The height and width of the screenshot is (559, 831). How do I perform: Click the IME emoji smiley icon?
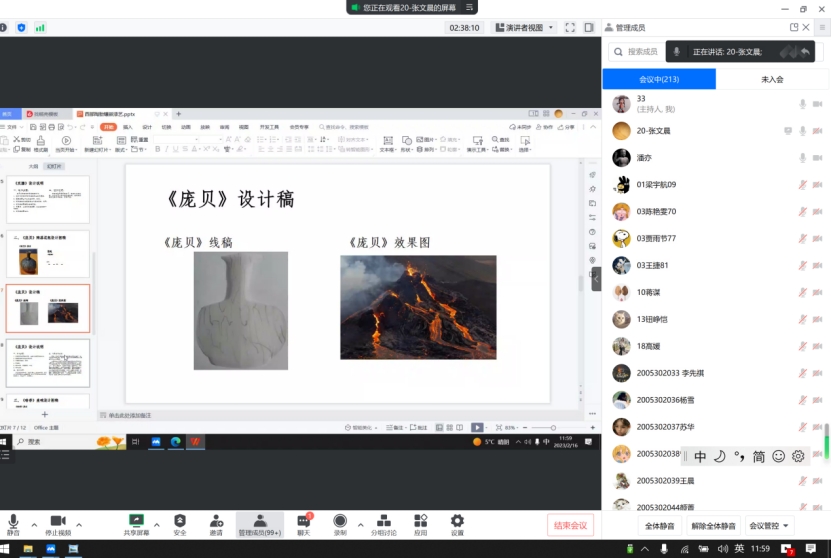(779, 456)
